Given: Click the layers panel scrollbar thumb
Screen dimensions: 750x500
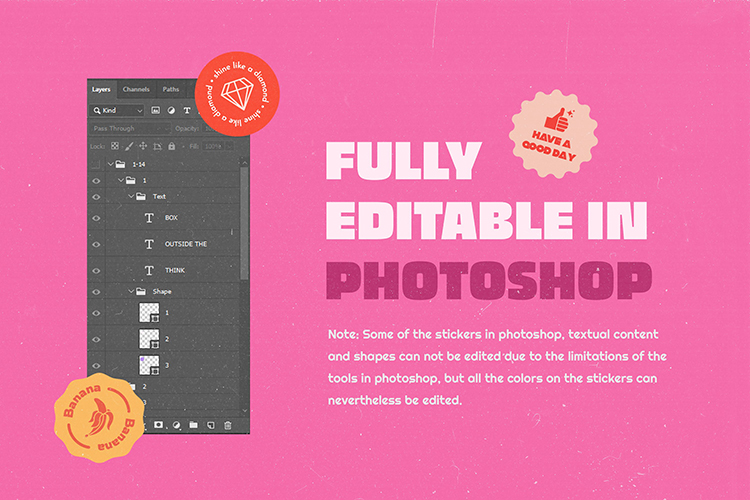Looking at the screenshot, I should click(244, 223).
